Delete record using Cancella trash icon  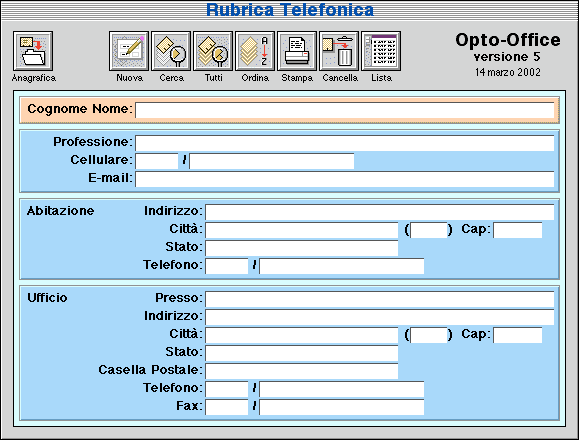pyautogui.click(x=339, y=51)
